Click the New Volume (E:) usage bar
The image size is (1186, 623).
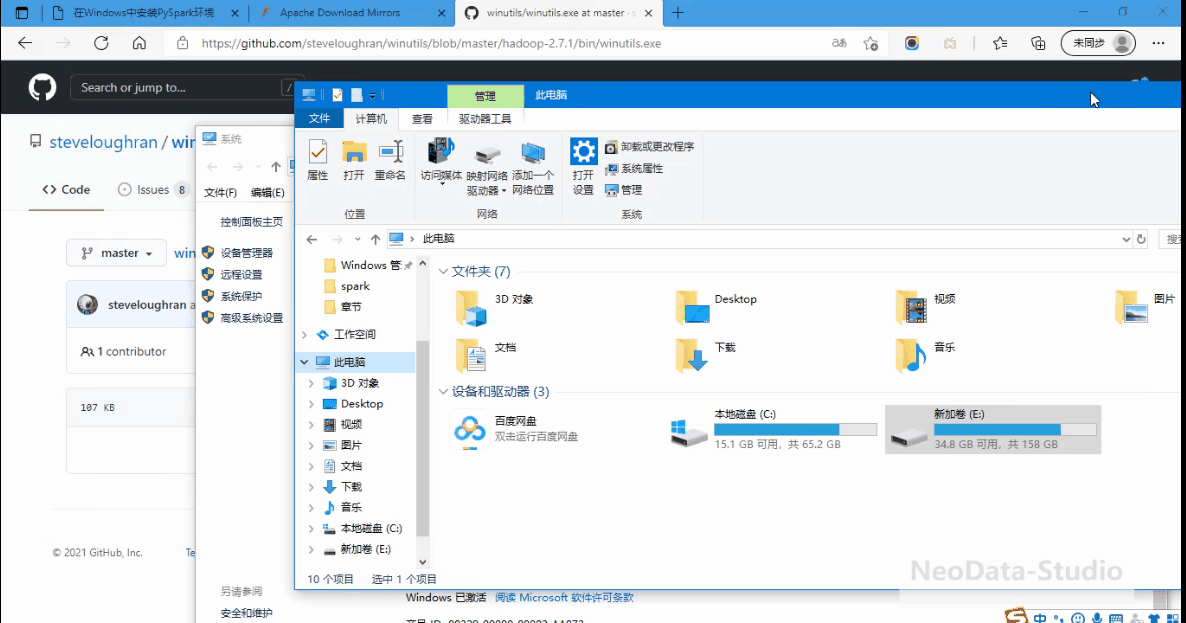[1015, 429]
